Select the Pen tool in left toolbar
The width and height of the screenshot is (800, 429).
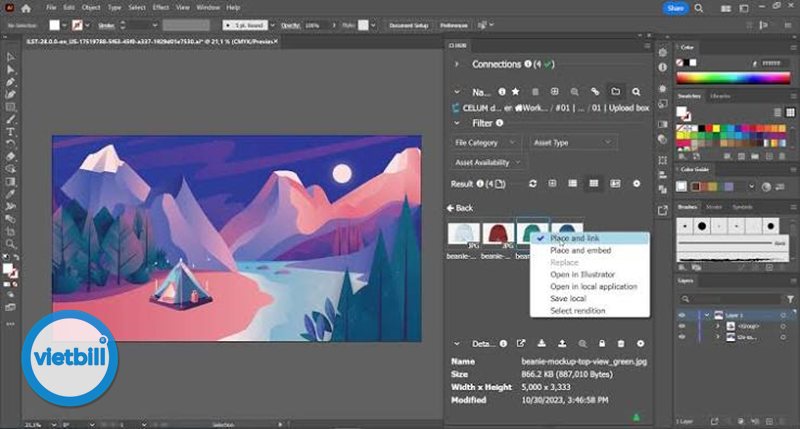(x=10, y=82)
